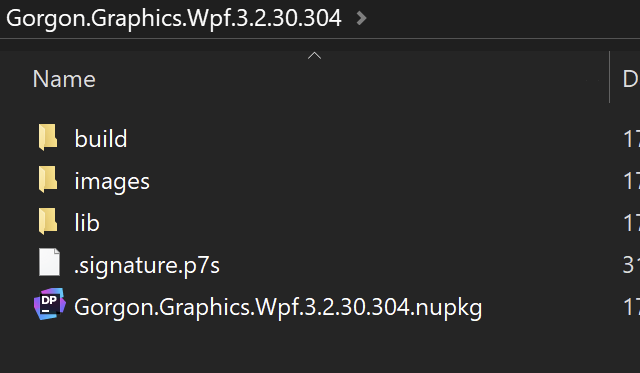The image size is (640, 373).
Task: Expand the breadcrumb chevron after Gorgon.Graphics.Wpf.3.2.30.304
Action: pyautogui.click(x=361, y=18)
